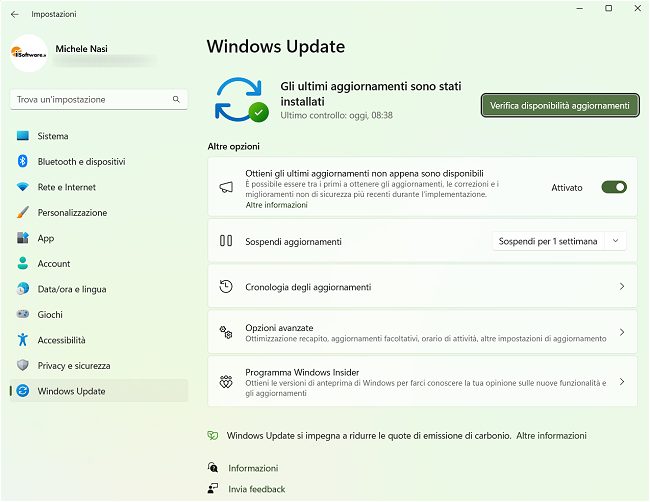Viewport: 650px width, 502px height.
Task: Click the large update sync status icon
Action: click(241, 100)
